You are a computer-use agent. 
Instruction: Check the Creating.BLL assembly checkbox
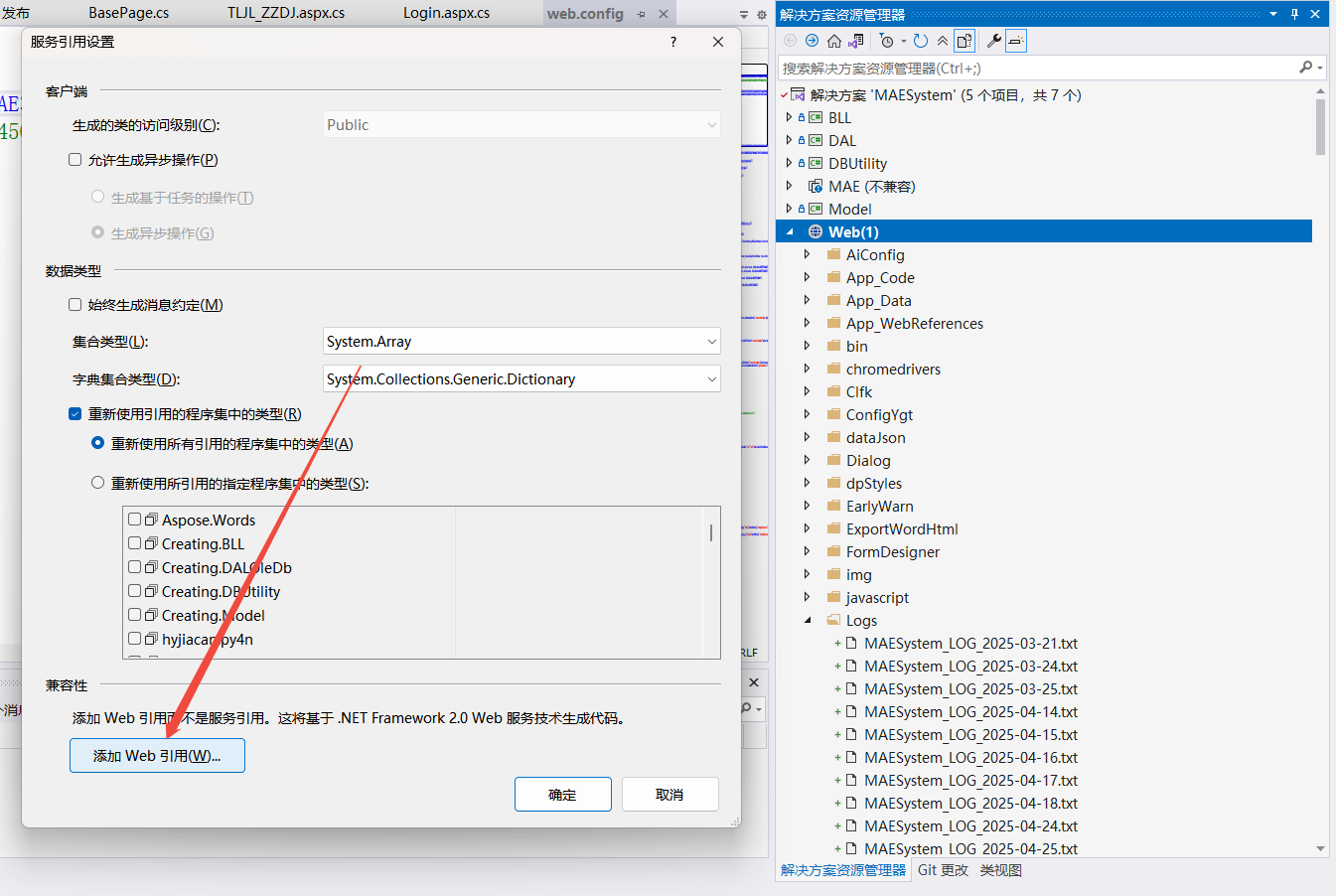[134, 543]
